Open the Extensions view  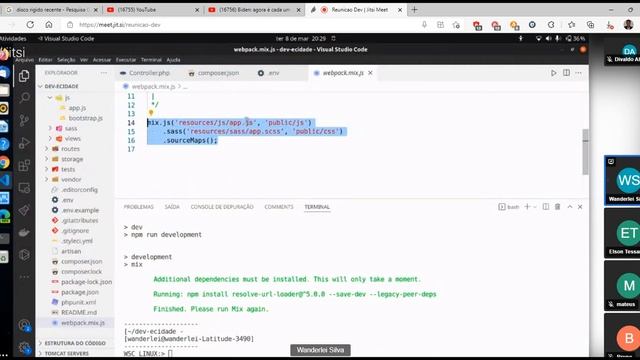click(24, 165)
